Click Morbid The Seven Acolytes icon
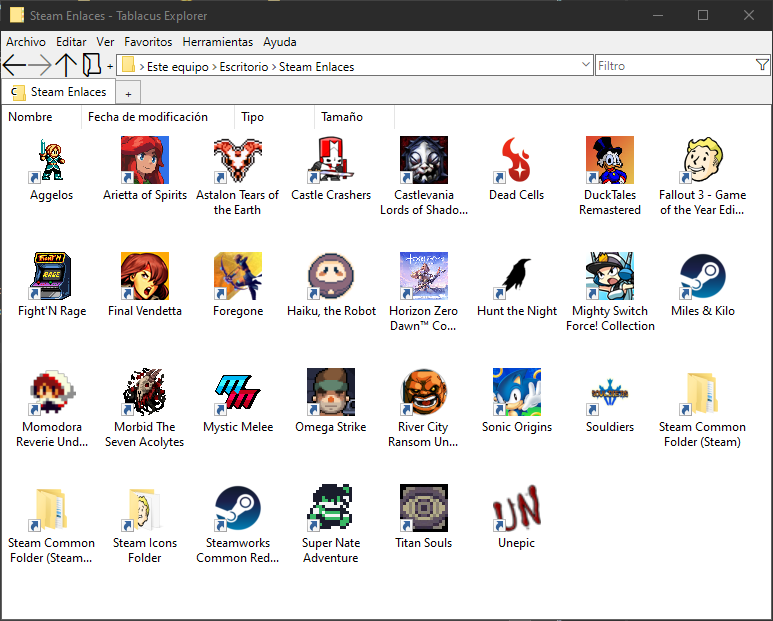The image size is (773, 621). 145,392
